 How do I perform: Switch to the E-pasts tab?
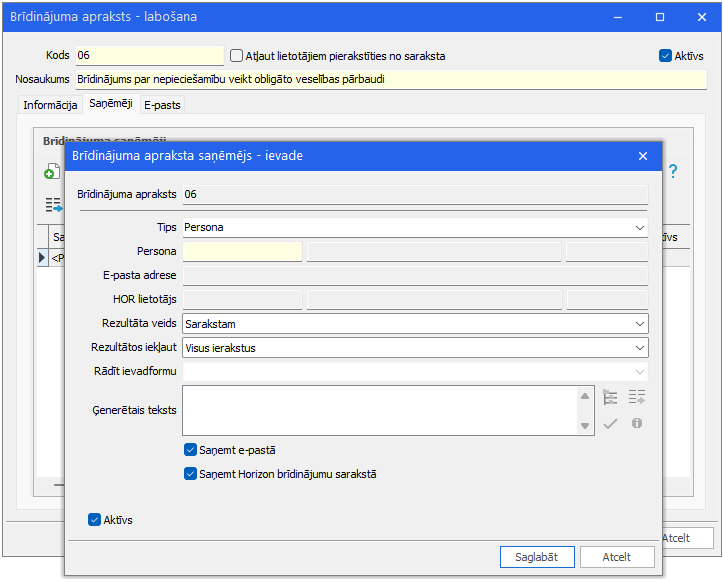162,105
